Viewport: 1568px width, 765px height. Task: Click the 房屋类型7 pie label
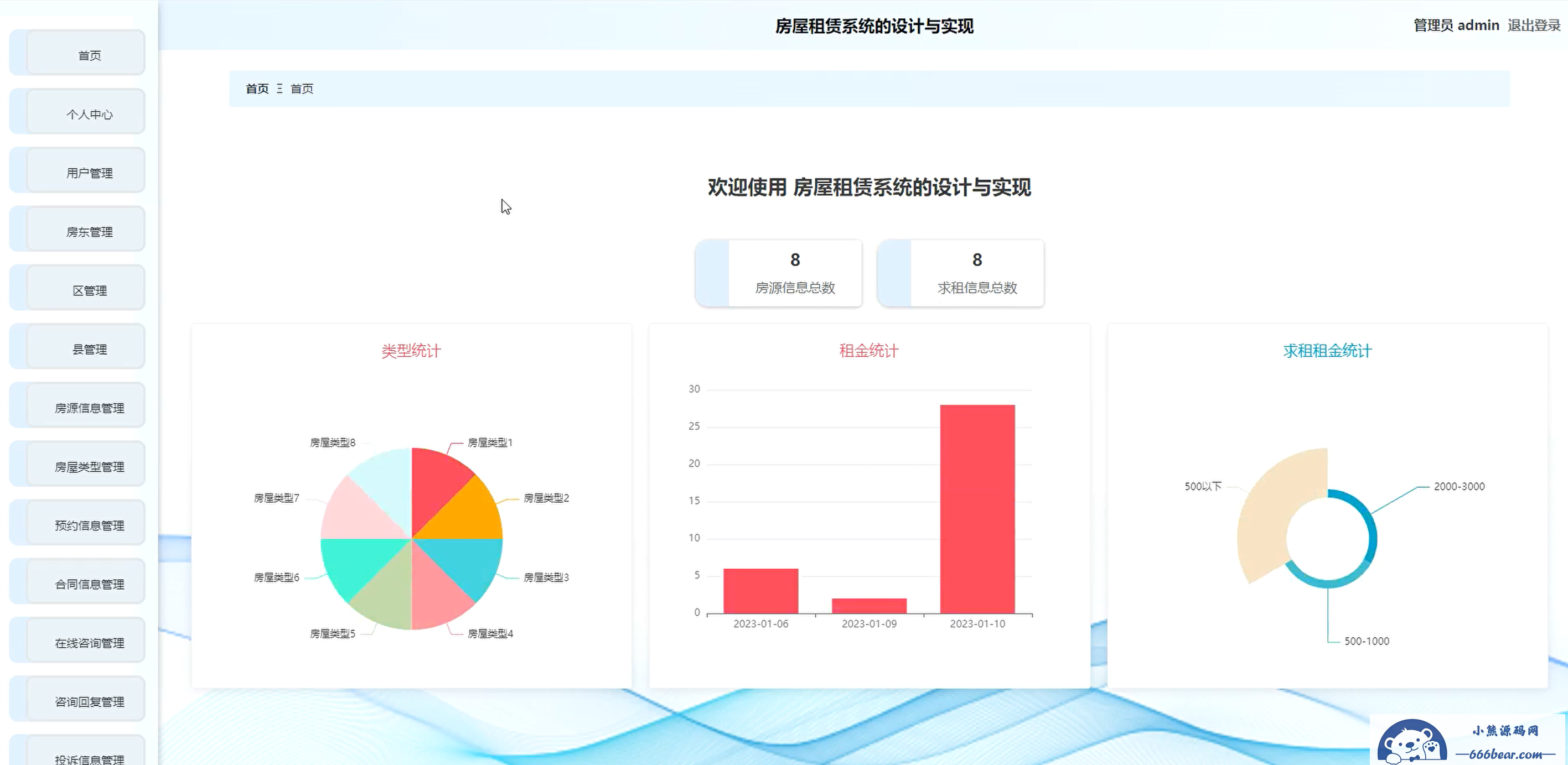[276, 498]
